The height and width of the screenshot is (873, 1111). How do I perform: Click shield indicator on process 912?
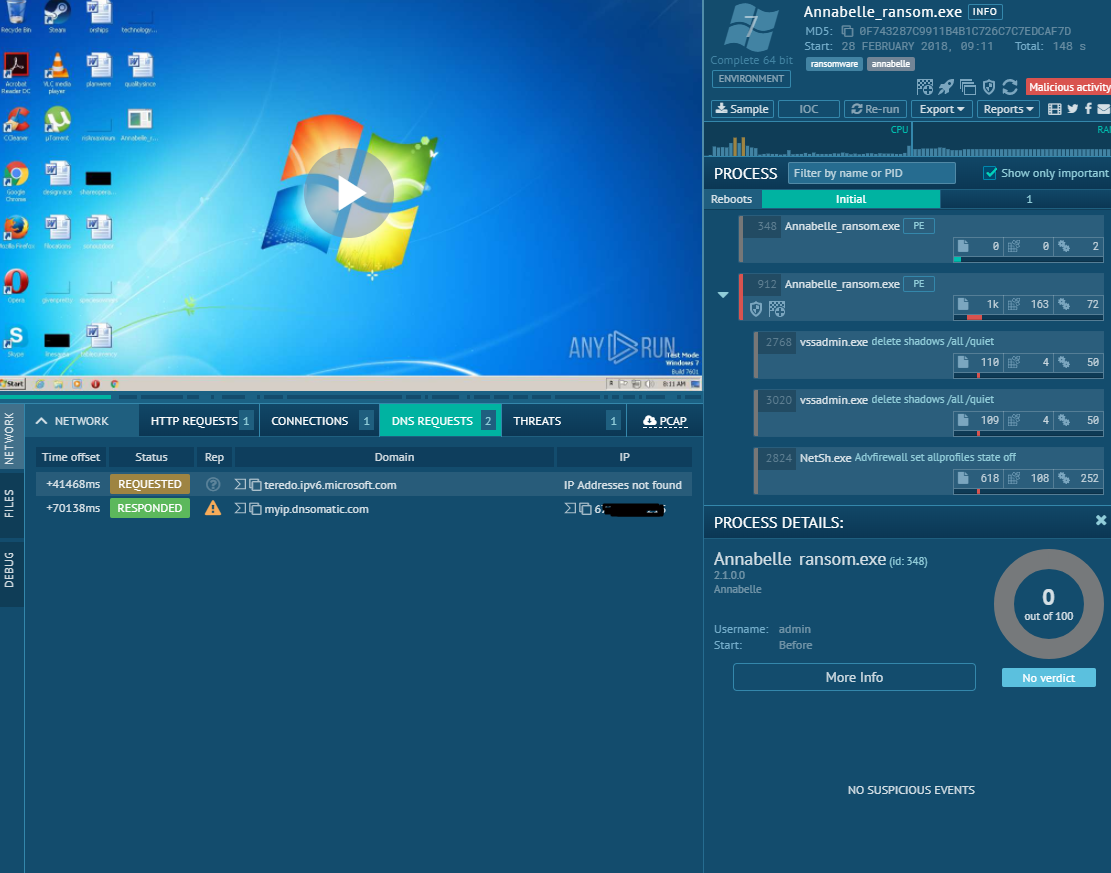click(756, 309)
